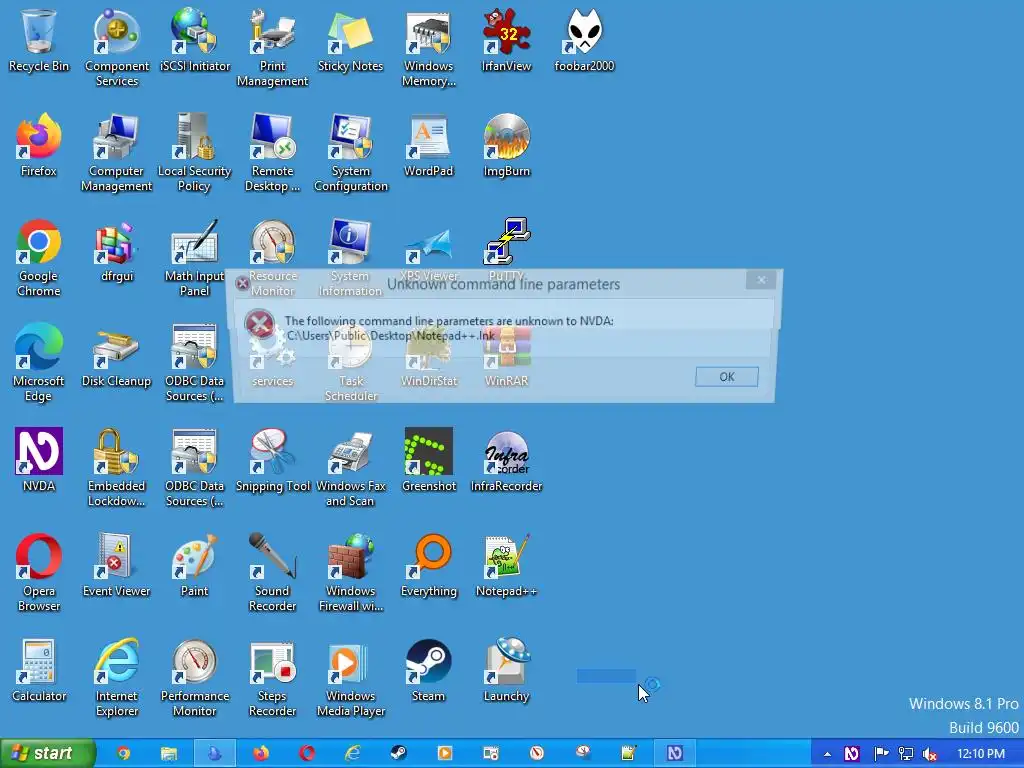Select the InfraRecorder desktop icon
Image resolution: width=1024 pixels, height=768 pixels.
[506, 460]
